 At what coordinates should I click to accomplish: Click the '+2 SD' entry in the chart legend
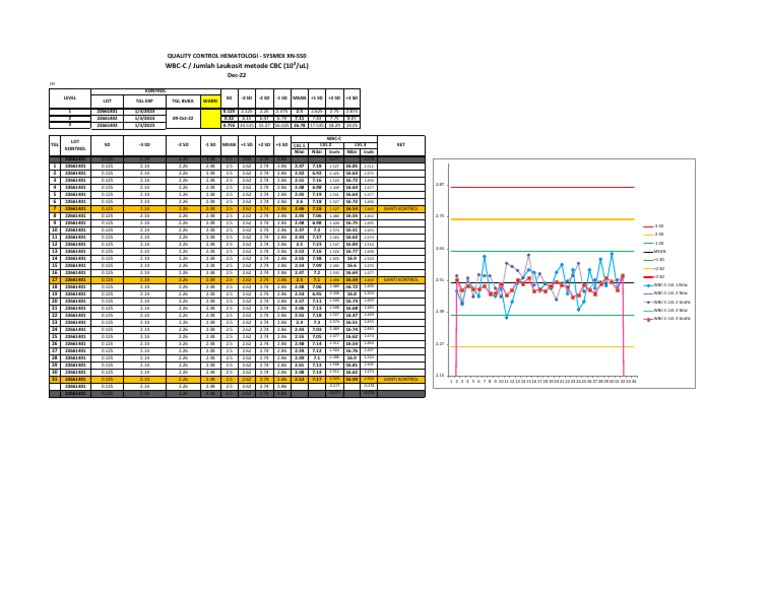(x=654, y=269)
